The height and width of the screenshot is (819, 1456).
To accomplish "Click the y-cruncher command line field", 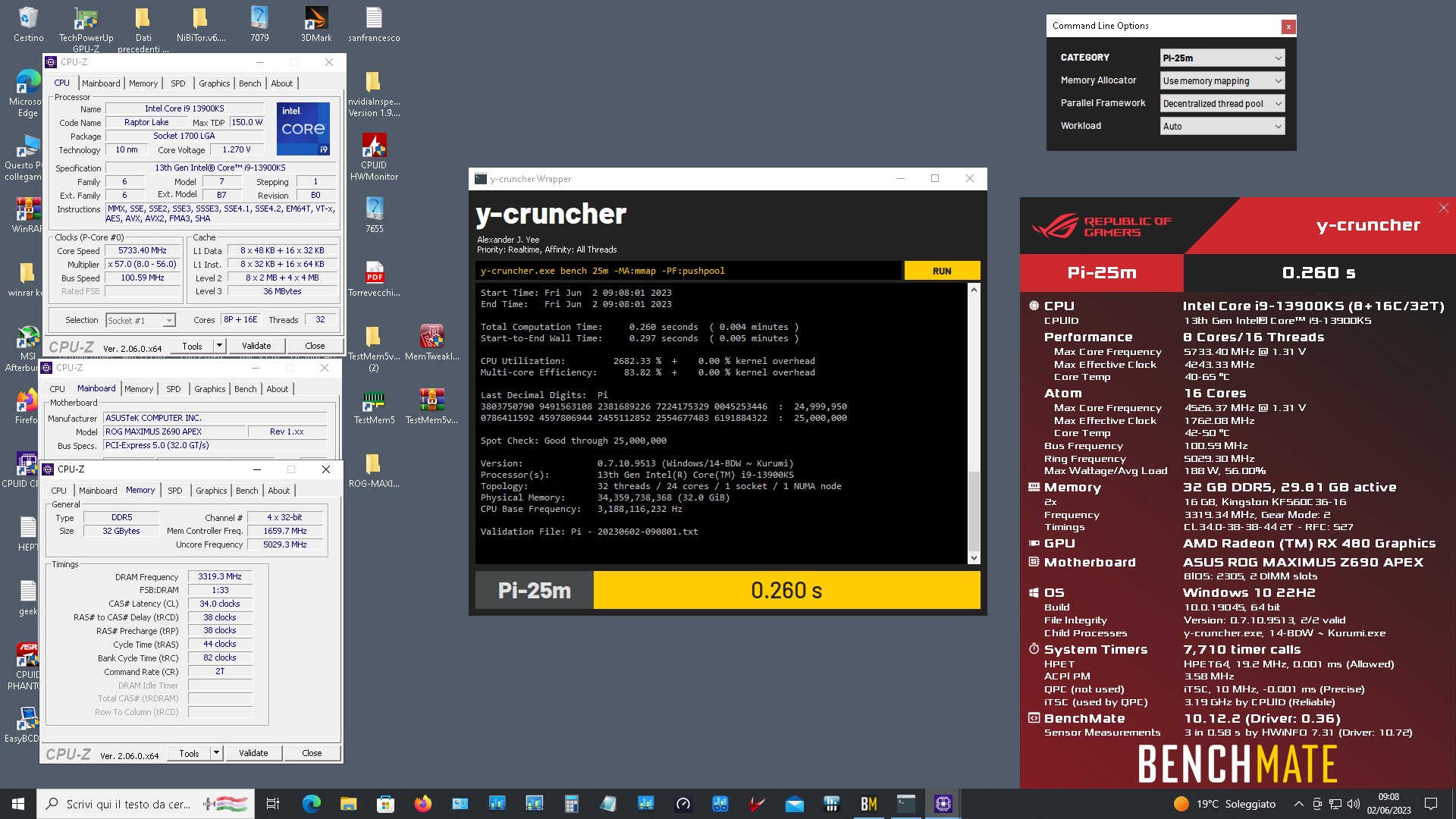I will (689, 271).
